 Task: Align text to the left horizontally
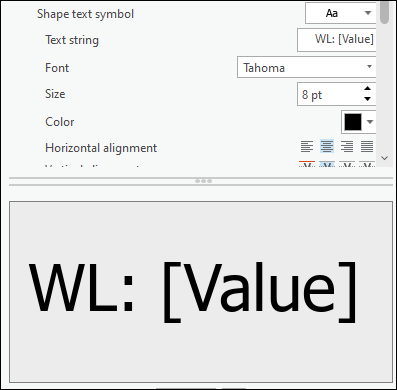click(x=307, y=147)
